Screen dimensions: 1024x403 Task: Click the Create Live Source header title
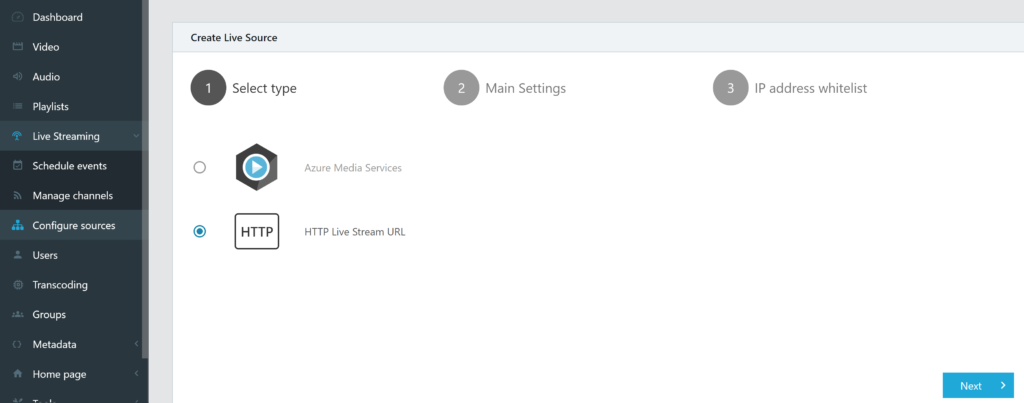pos(234,38)
